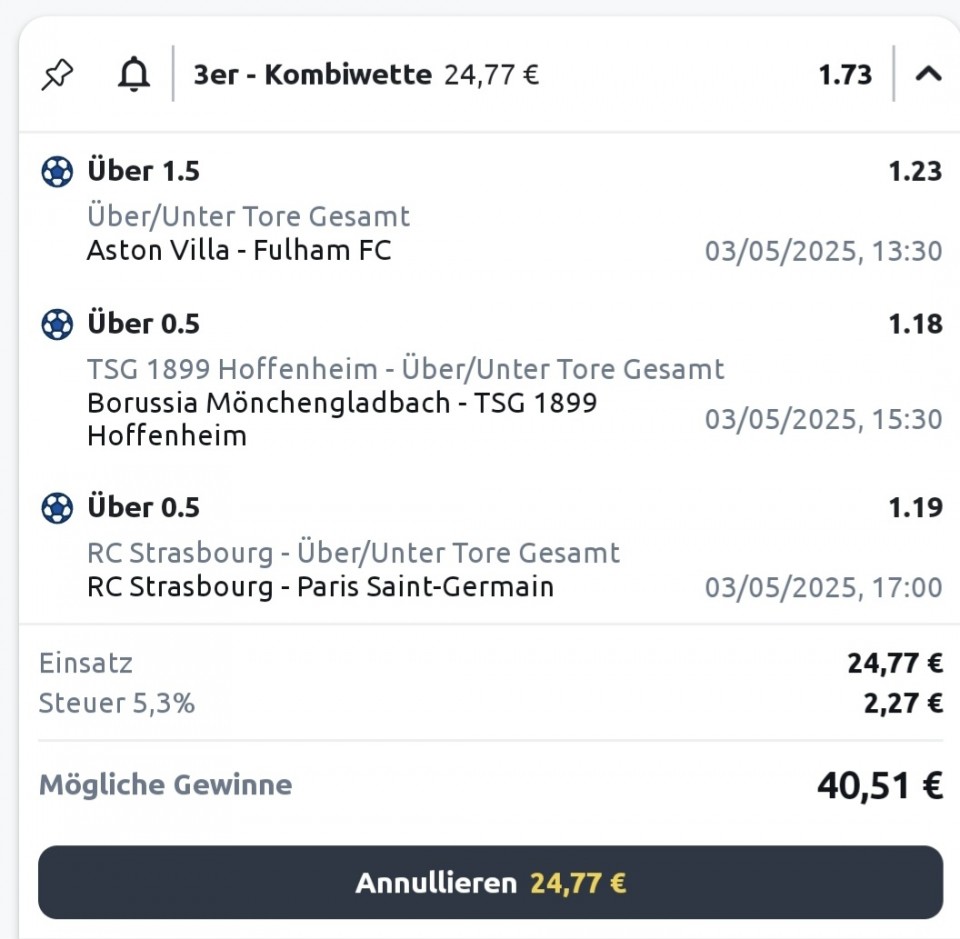Select the Über 1.5 selection title
The height and width of the screenshot is (939, 960).
pos(143,171)
